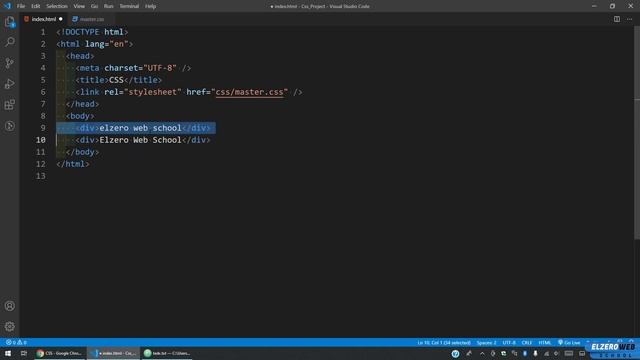
Task: Switch to the todo.txt taskbar window
Action: coord(167,353)
